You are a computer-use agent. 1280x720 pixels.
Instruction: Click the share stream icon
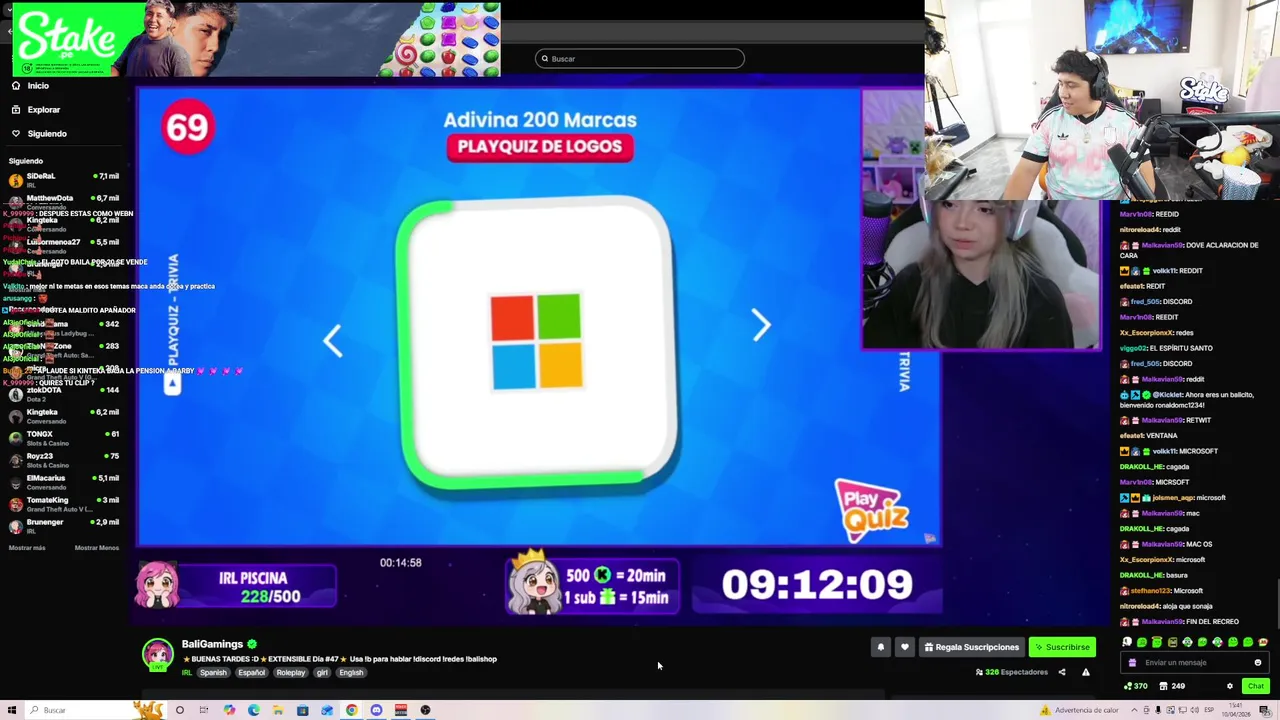coord(1062,673)
